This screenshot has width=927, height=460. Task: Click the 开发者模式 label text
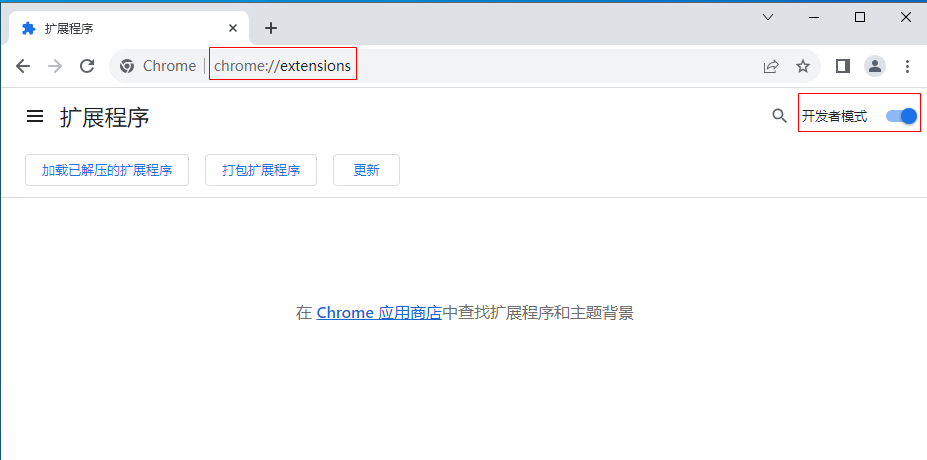[834, 116]
